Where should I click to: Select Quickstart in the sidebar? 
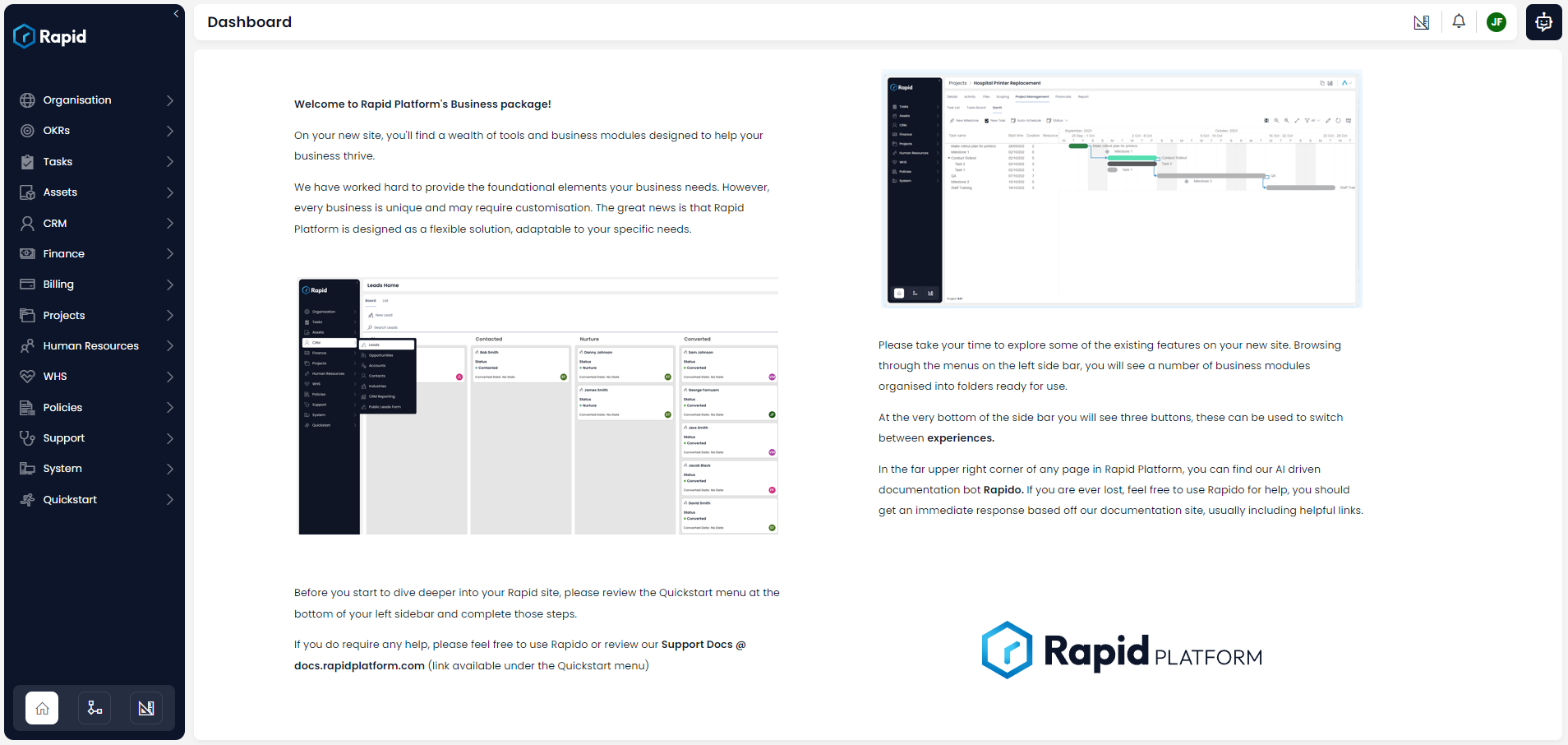click(95, 500)
